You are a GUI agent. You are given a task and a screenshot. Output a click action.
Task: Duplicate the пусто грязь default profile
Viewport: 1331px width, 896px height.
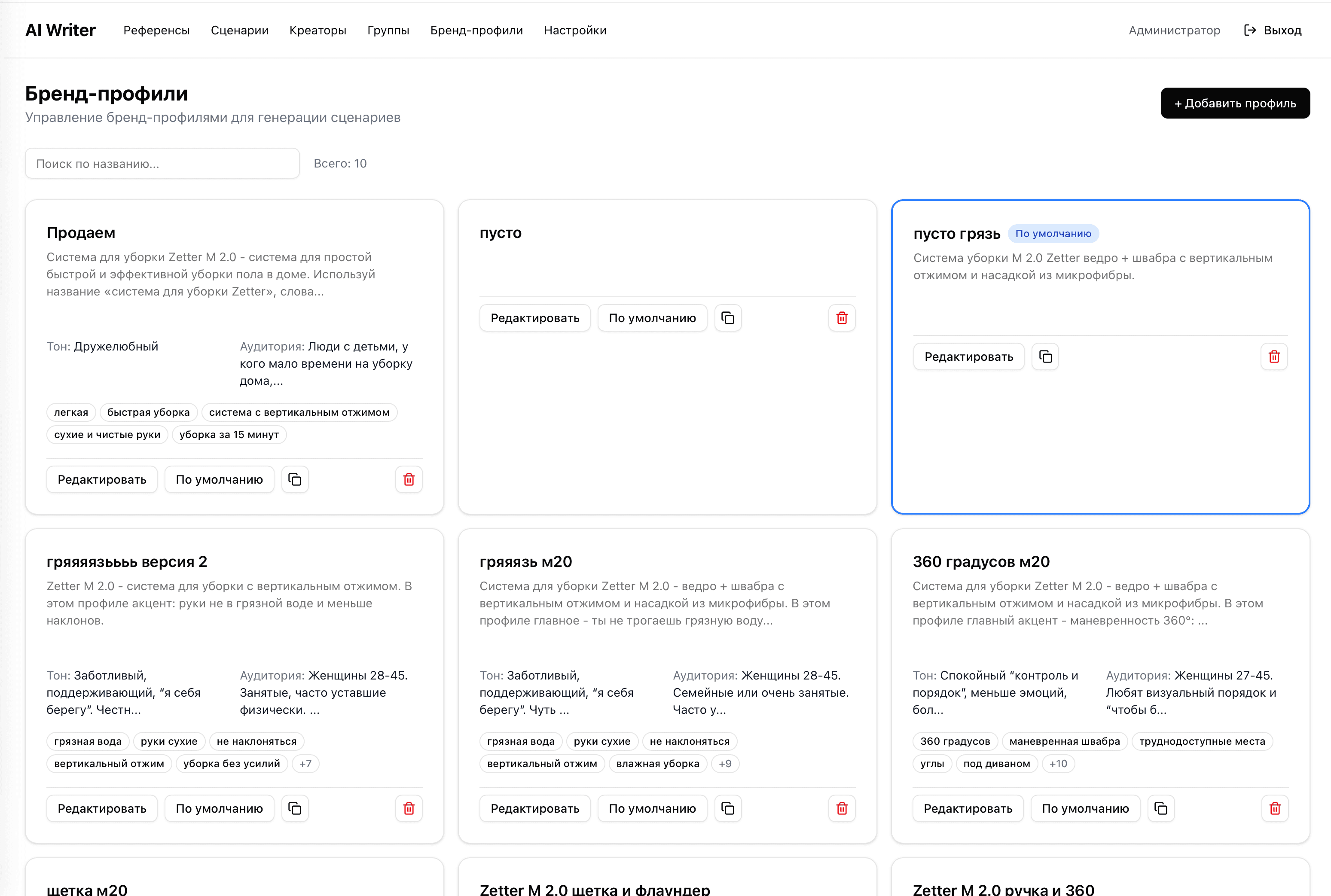[1045, 357]
